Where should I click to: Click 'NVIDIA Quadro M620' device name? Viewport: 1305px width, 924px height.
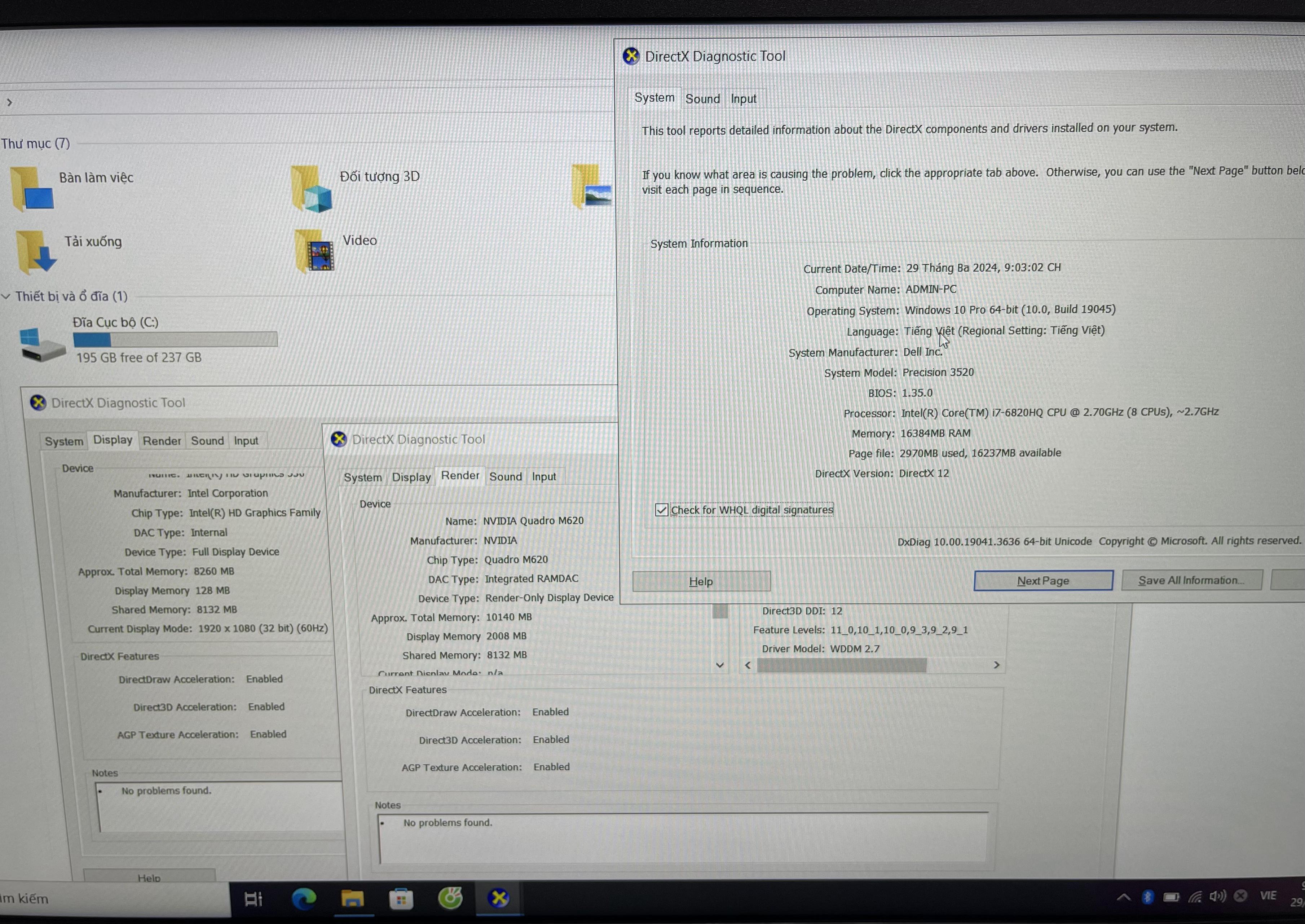(x=533, y=520)
